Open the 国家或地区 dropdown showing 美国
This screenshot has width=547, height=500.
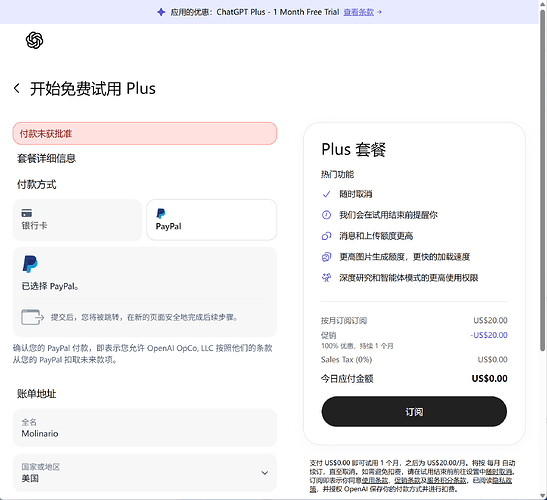(x=145, y=473)
